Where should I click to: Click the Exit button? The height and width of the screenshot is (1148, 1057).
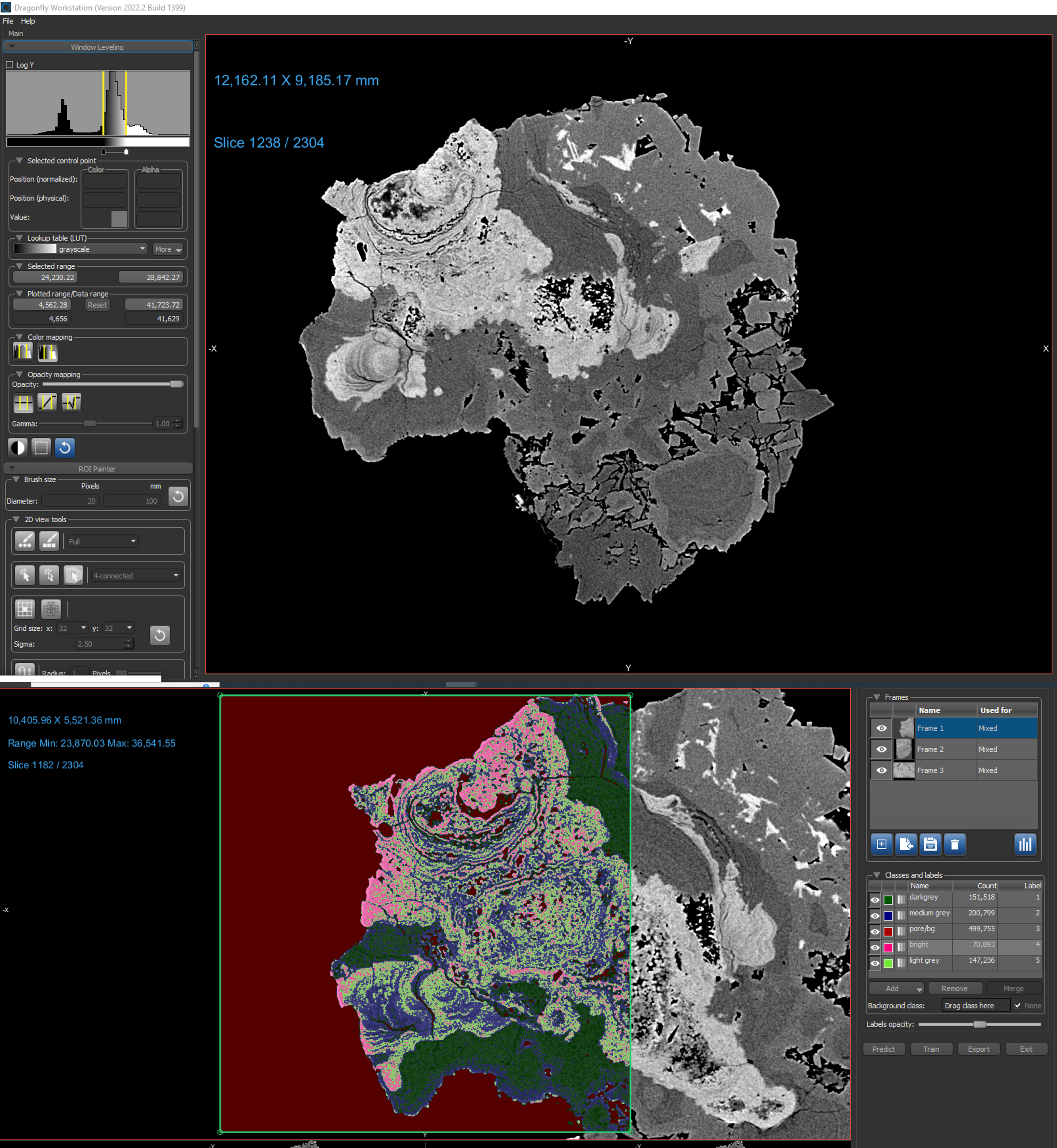coord(1026,1049)
